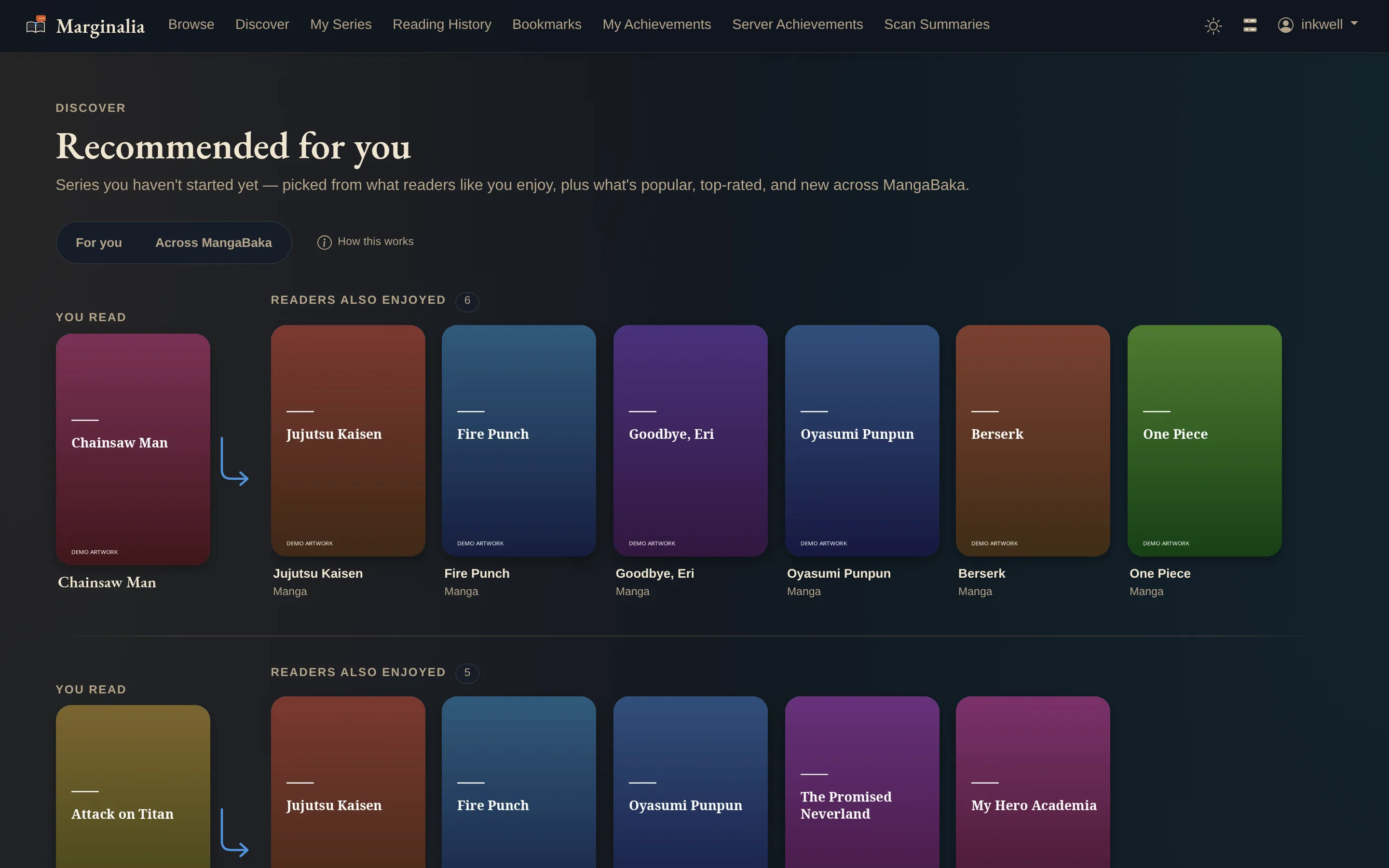The width and height of the screenshot is (1389, 868).
Task: Open Fire Punch cover in Chainsaw Man row
Action: click(x=519, y=440)
